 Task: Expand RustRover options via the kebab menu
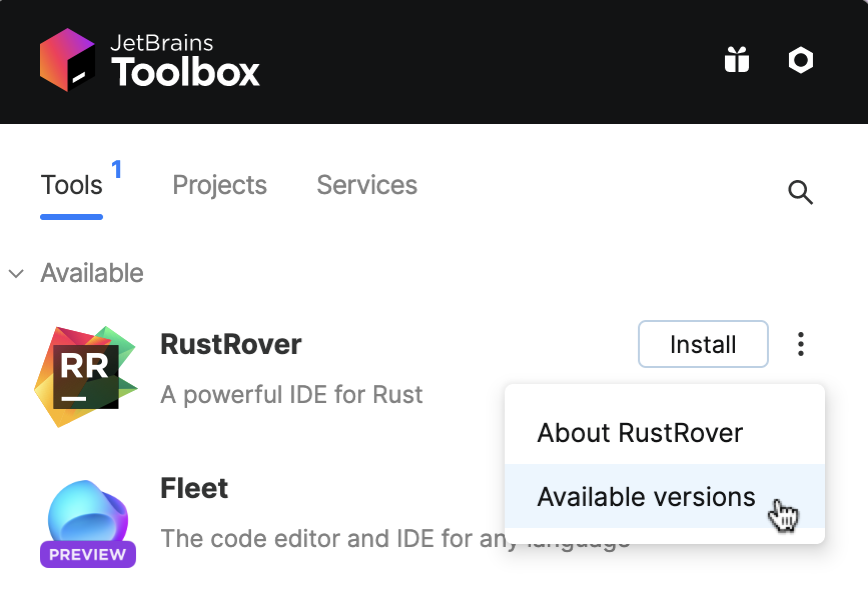(800, 344)
